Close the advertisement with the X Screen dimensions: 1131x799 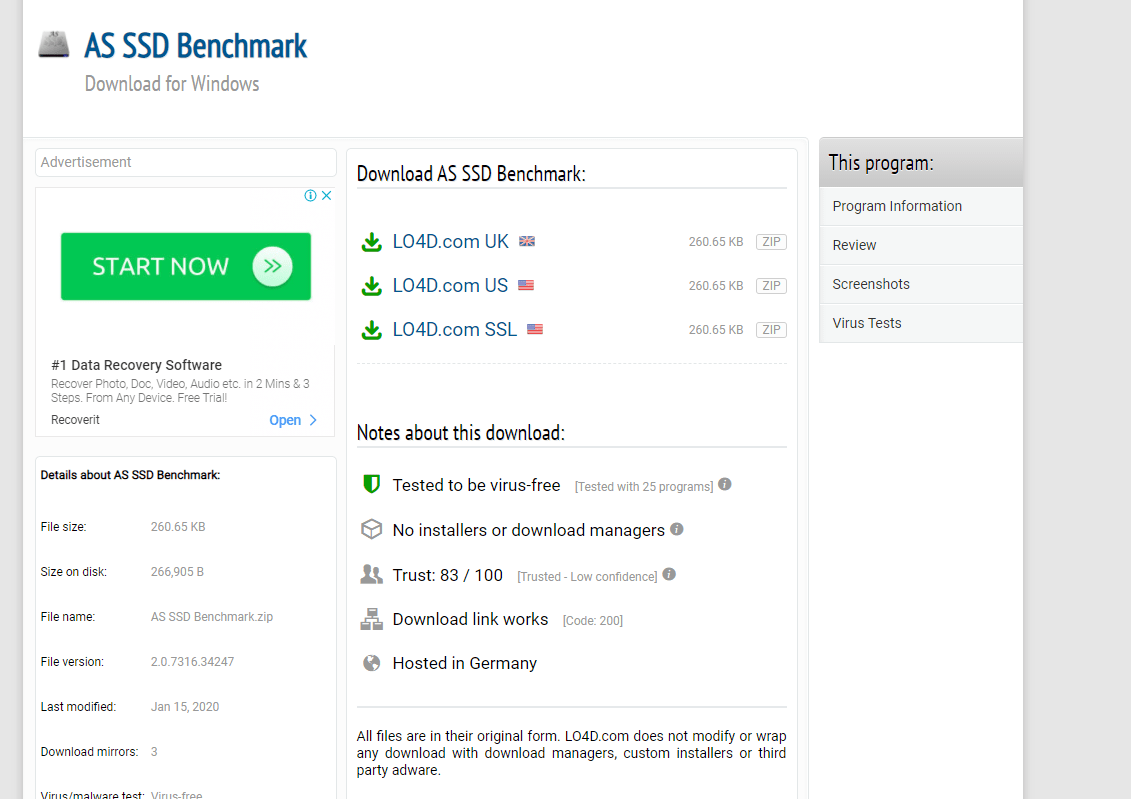[327, 195]
